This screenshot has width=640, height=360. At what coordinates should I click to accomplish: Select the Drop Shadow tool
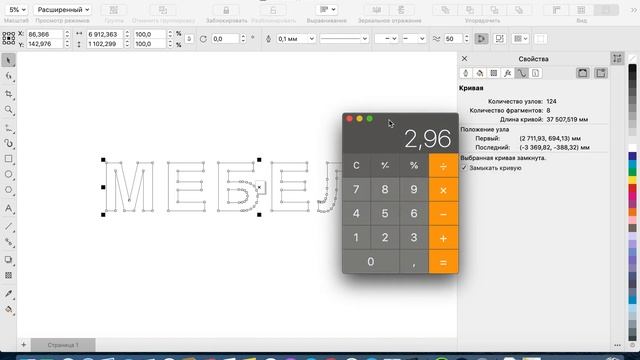pyautogui.click(x=9, y=260)
